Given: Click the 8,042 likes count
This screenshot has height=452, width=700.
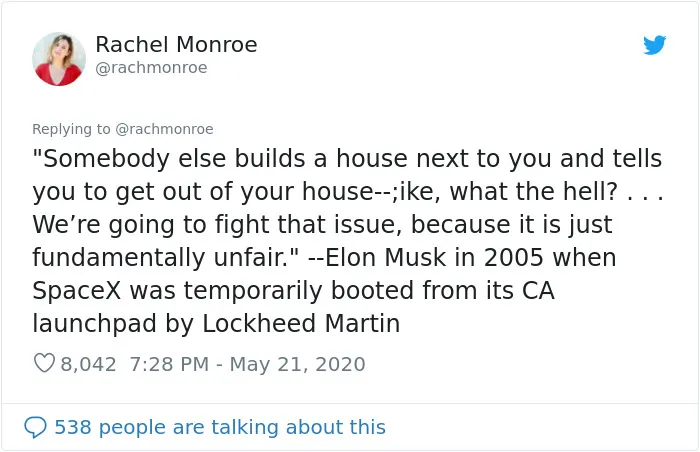Looking at the screenshot, I should [x=88, y=364].
